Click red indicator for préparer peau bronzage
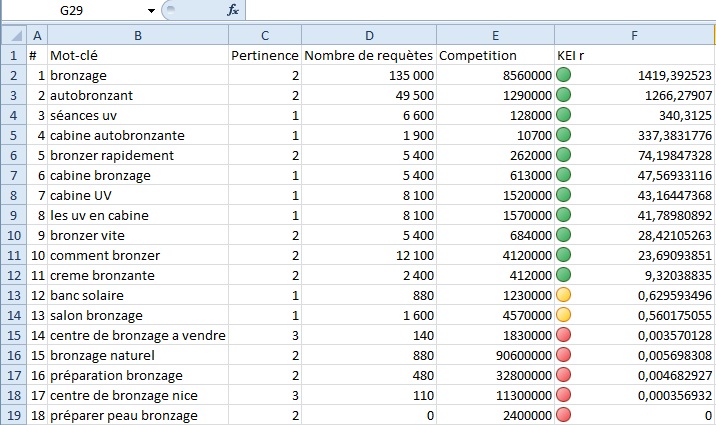Image resolution: width=716 pixels, height=425 pixels. tap(564, 415)
